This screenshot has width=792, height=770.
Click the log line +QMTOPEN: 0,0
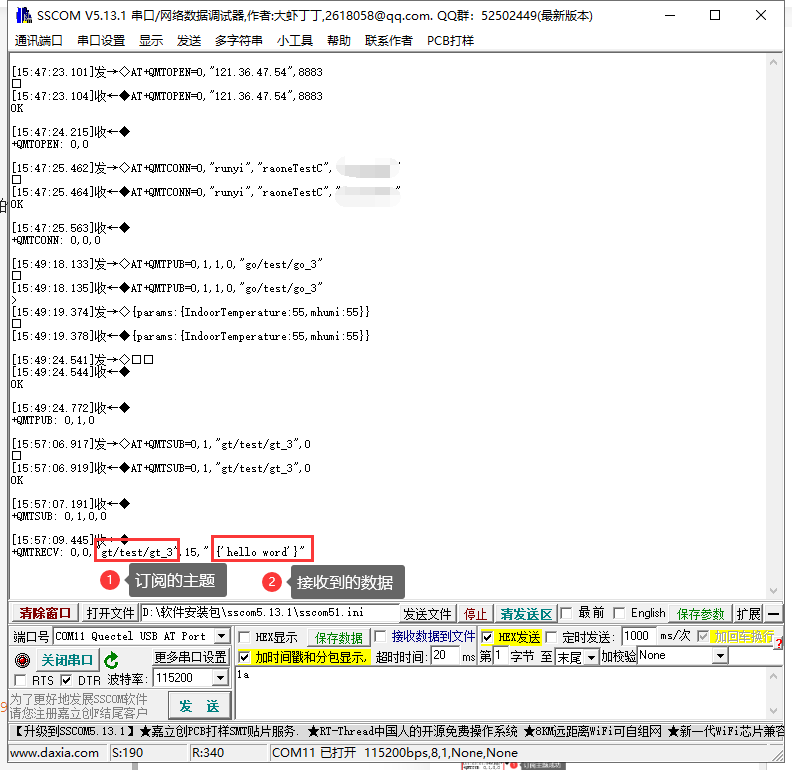(50, 145)
